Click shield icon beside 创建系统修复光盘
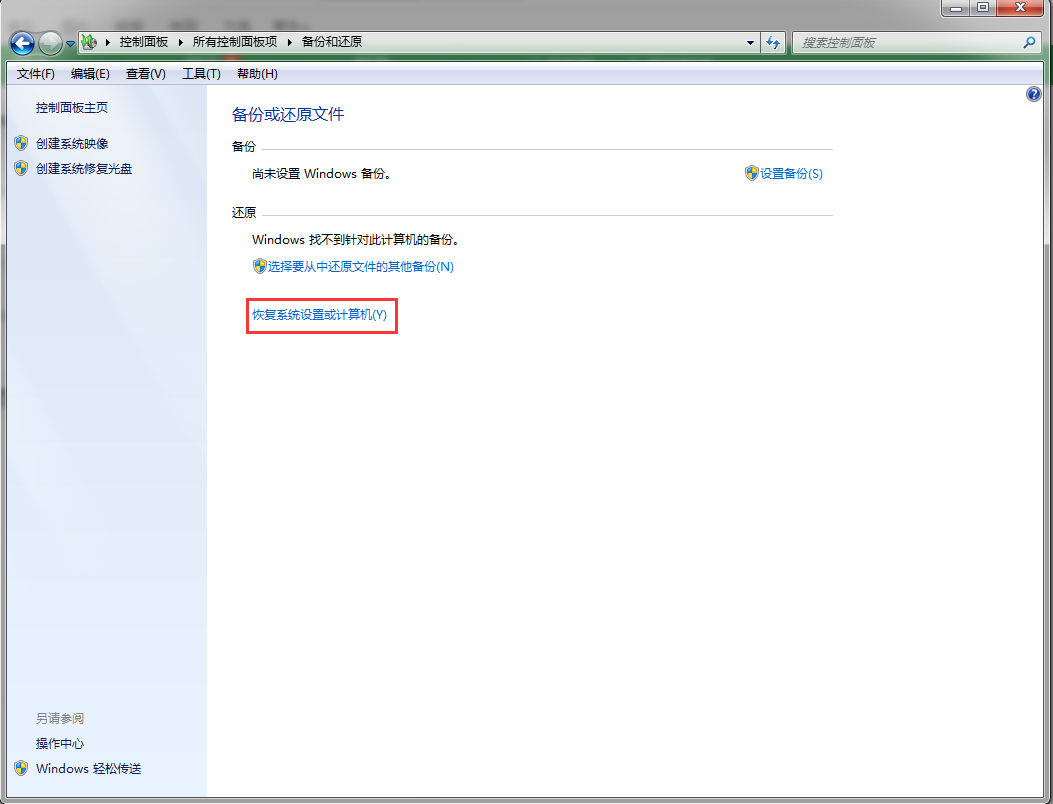This screenshot has width=1053, height=804. (21, 168)
